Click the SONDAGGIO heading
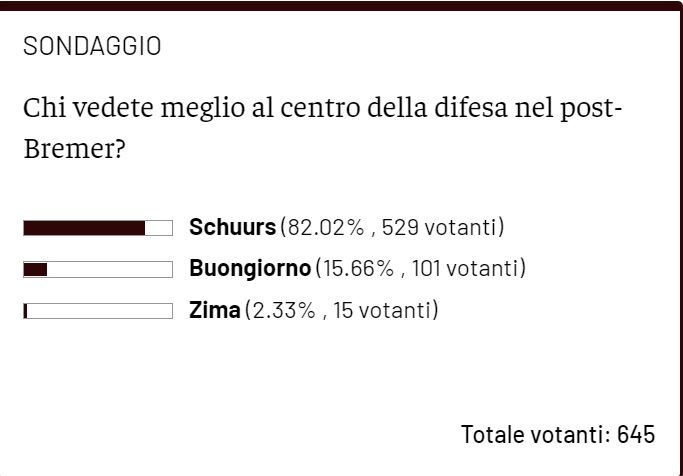683x476 pixels. coord(91,46)
